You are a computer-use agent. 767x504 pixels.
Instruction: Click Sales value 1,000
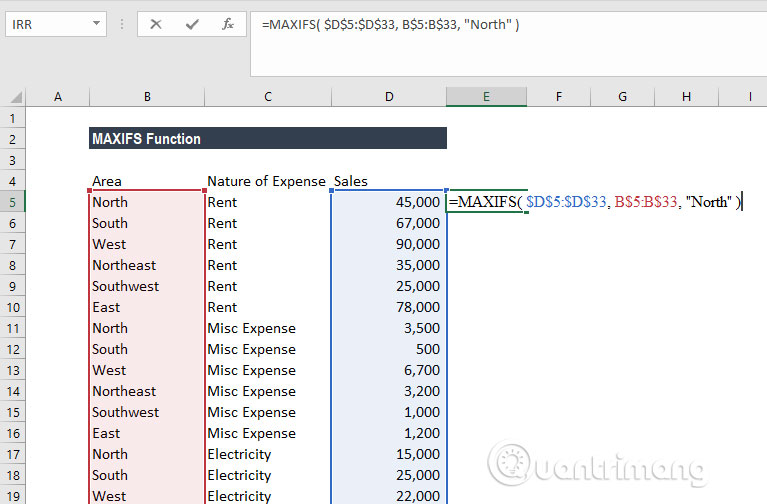(422, 412)
